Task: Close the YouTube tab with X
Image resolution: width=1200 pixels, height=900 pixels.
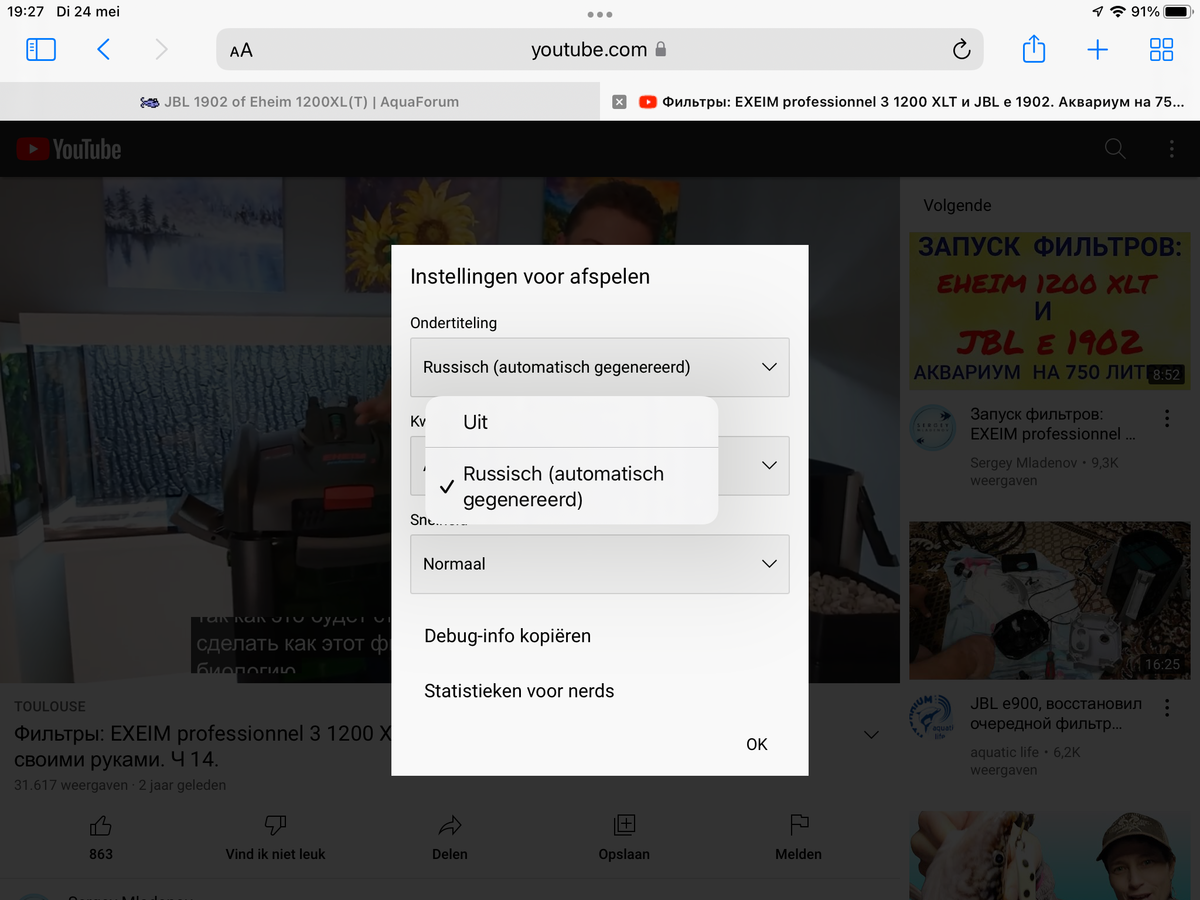Action: tap(619, 102)
